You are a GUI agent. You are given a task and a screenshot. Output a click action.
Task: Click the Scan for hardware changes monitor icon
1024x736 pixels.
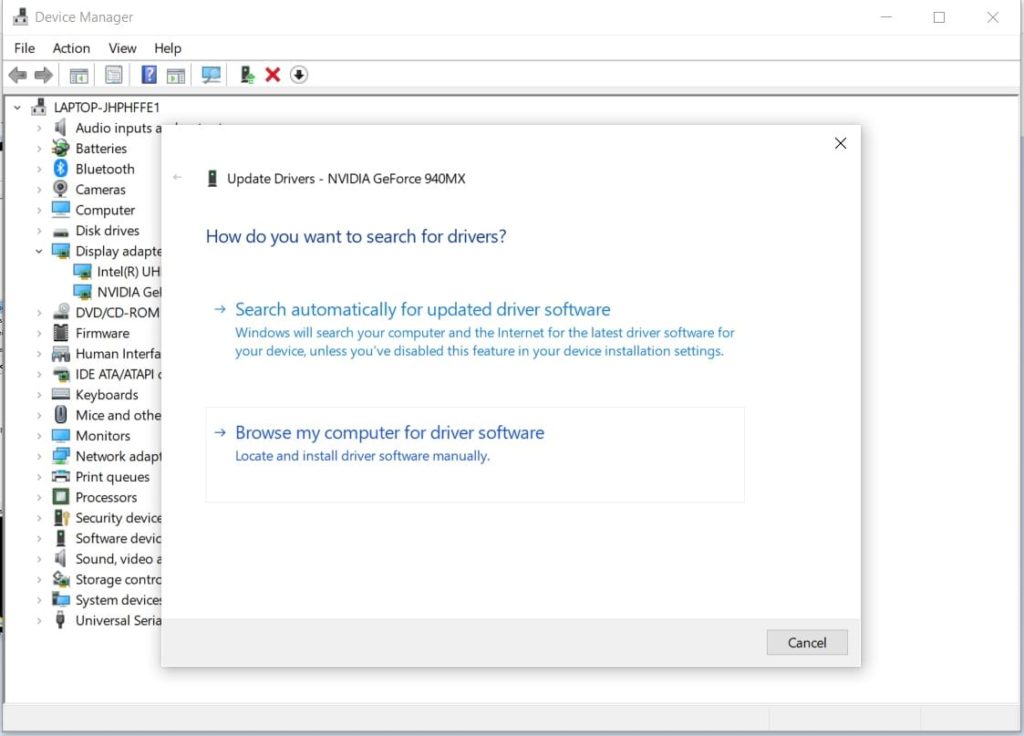tap(211, 74)
